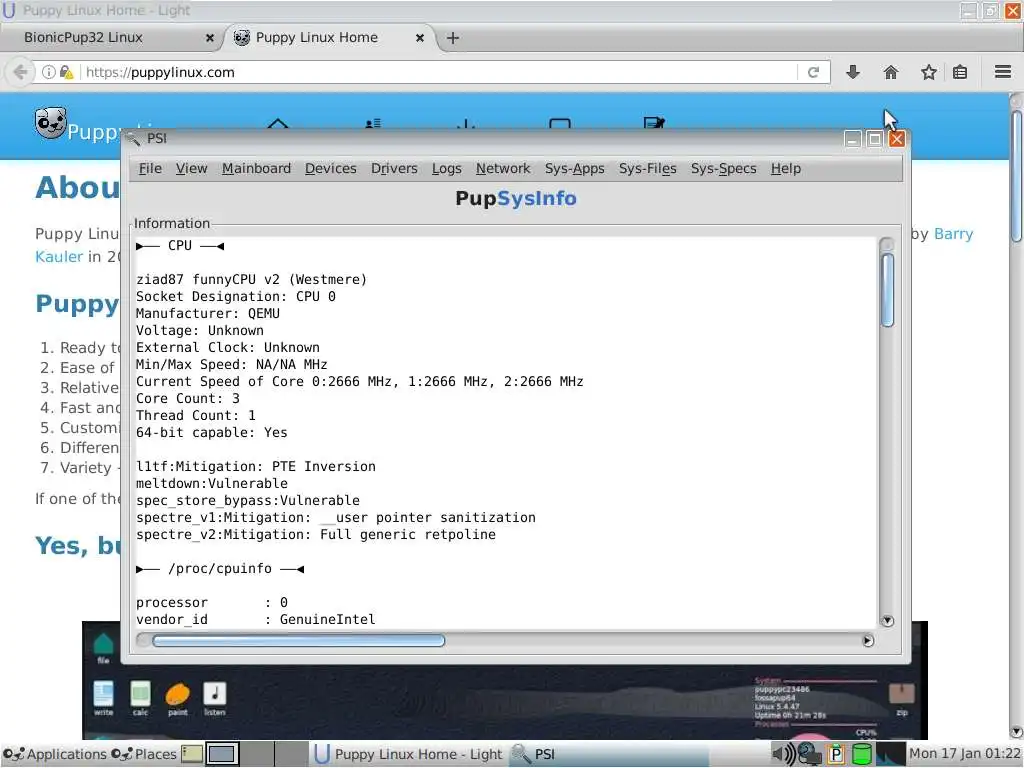Bookmark this page with the star icon
The image size is (1024, 768).
pos(928,72)
